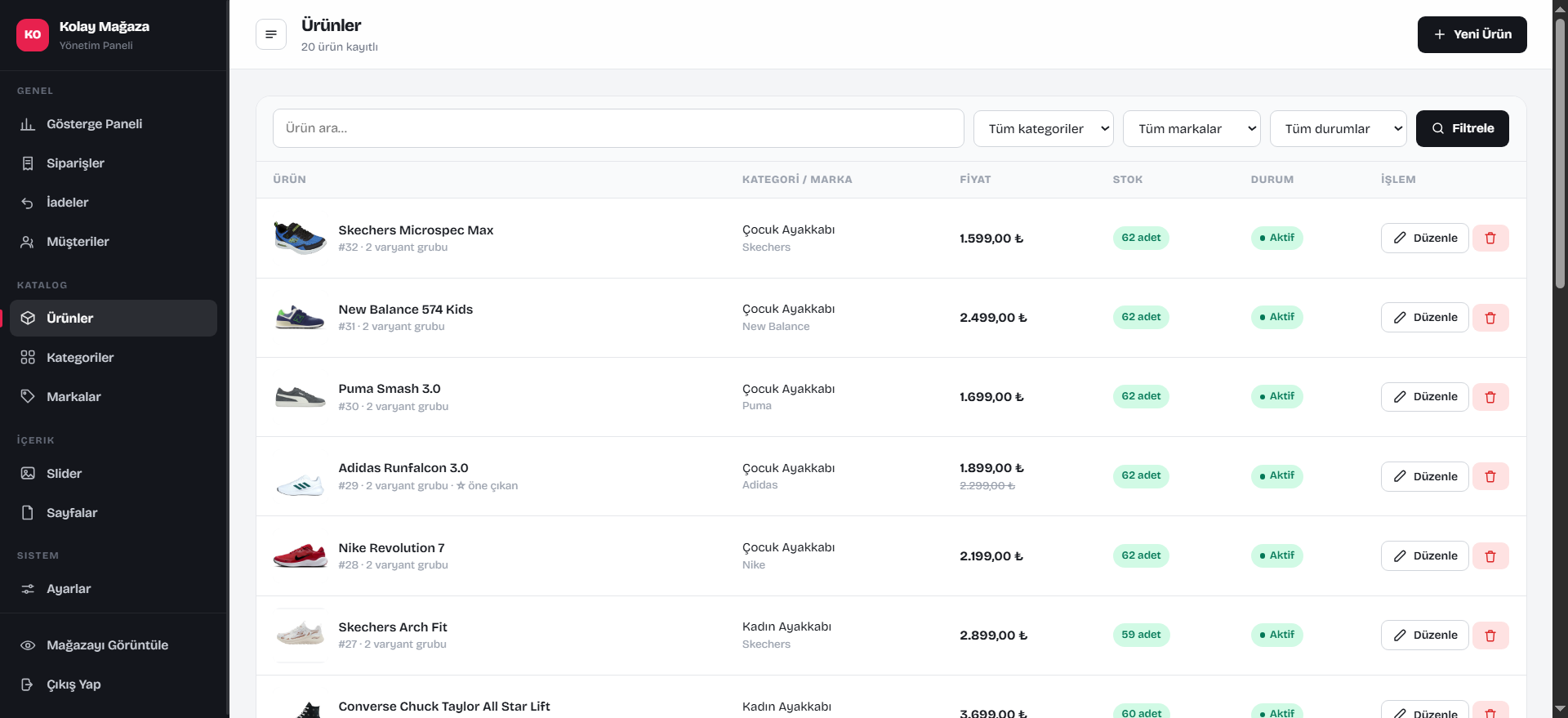The width and height of the screenshot is (1568, 718).
Task: Select Ürünler in the sidebar
Action: (x=114, y=319)
